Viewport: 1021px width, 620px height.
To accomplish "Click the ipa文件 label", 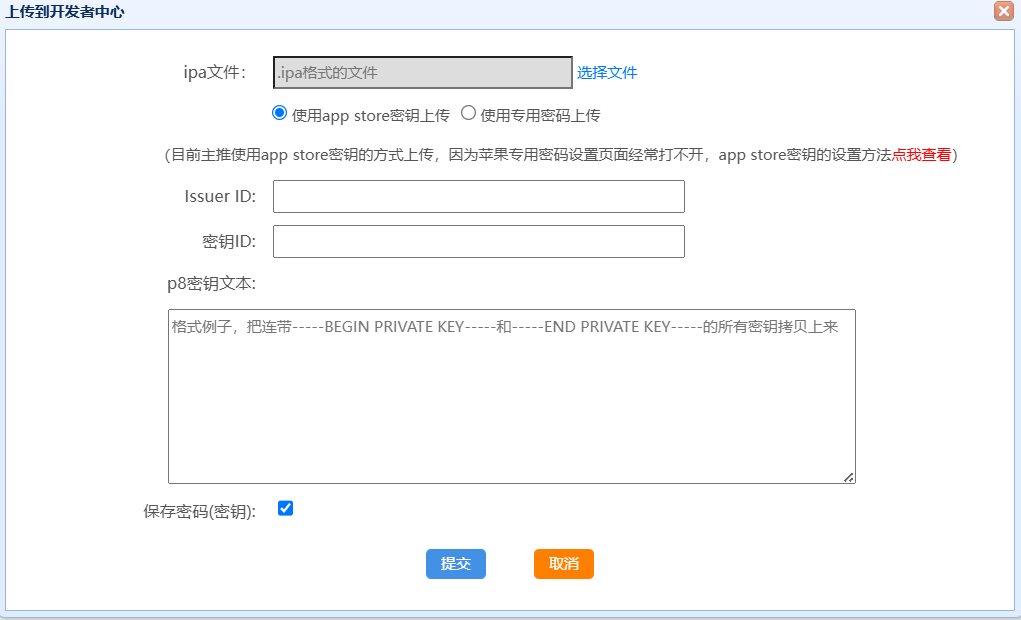I will (215, 72).
